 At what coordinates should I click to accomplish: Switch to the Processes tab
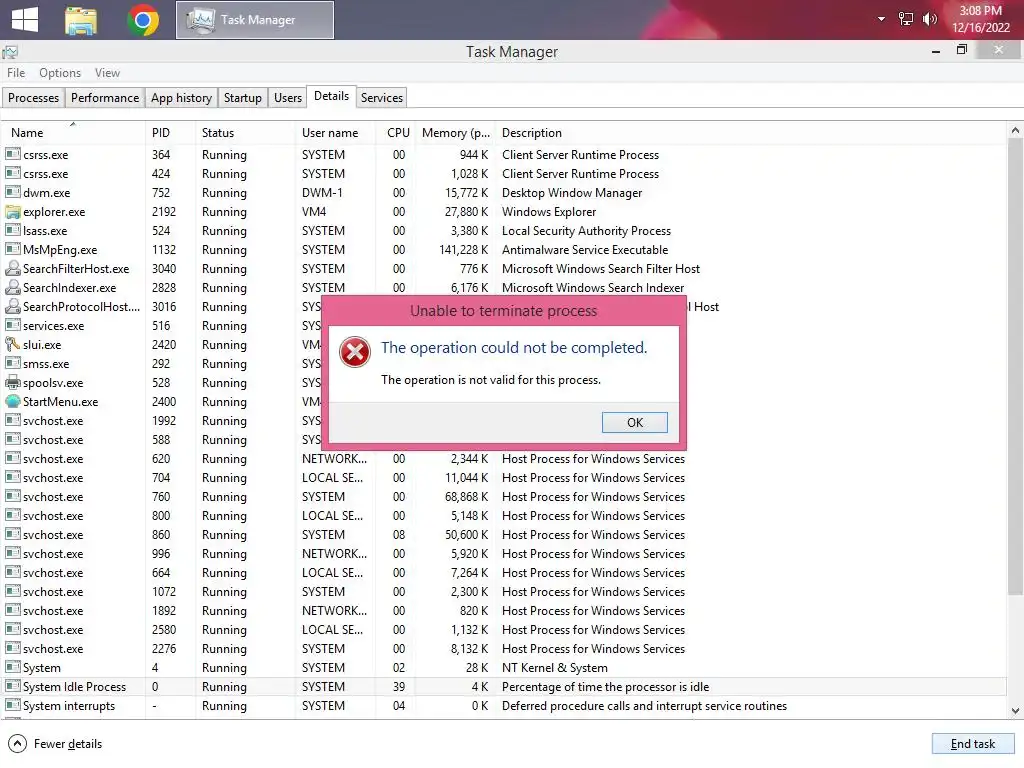pyautogui.click(x=33, y=97)
